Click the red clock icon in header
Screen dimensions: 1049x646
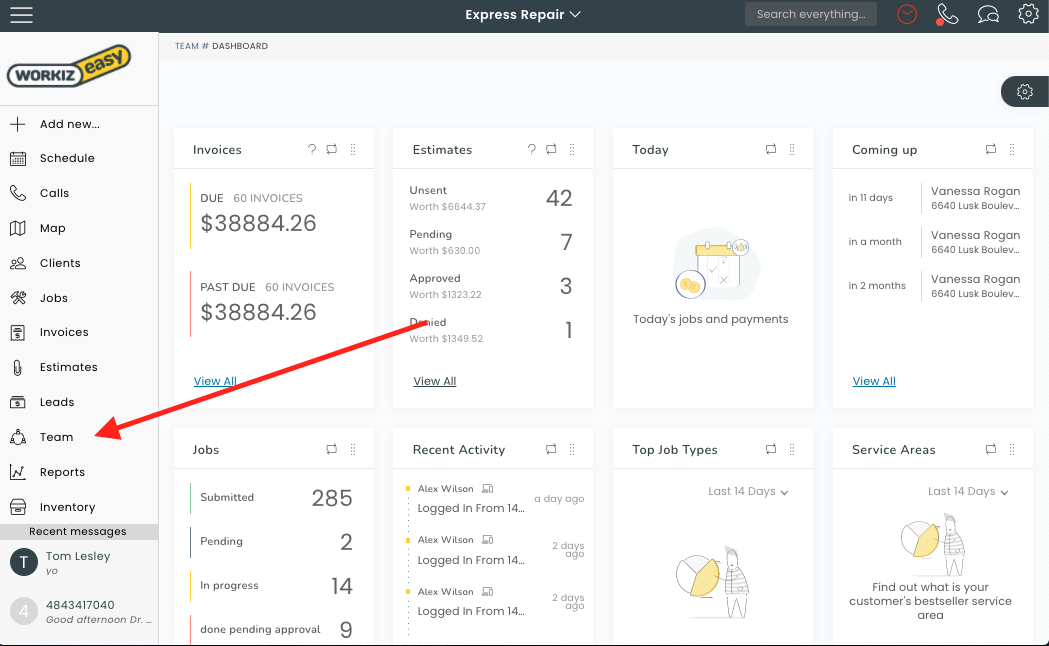(907, 15)
